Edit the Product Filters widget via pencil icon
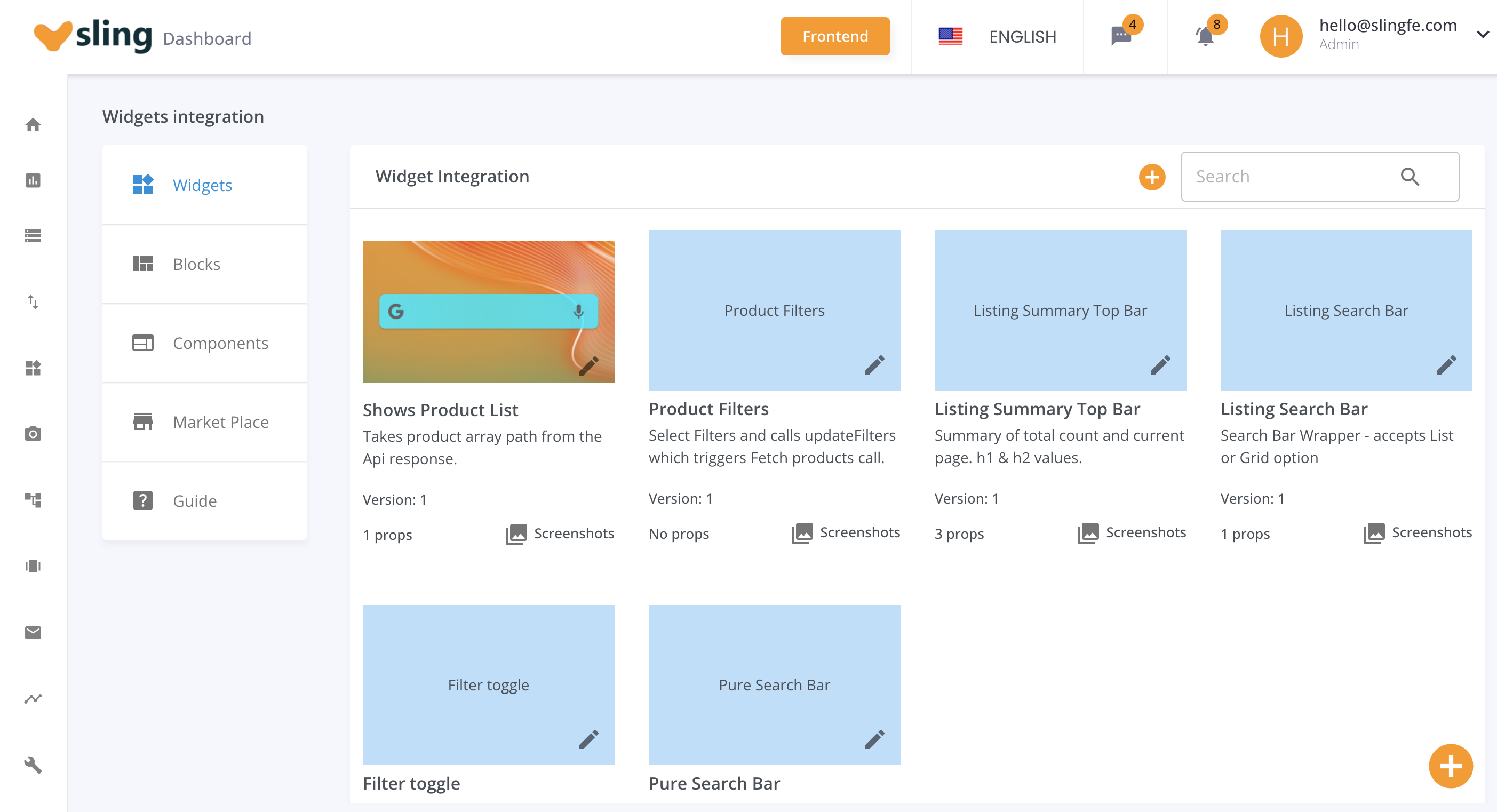This screenshot has height=812, width=1497. 874,365
